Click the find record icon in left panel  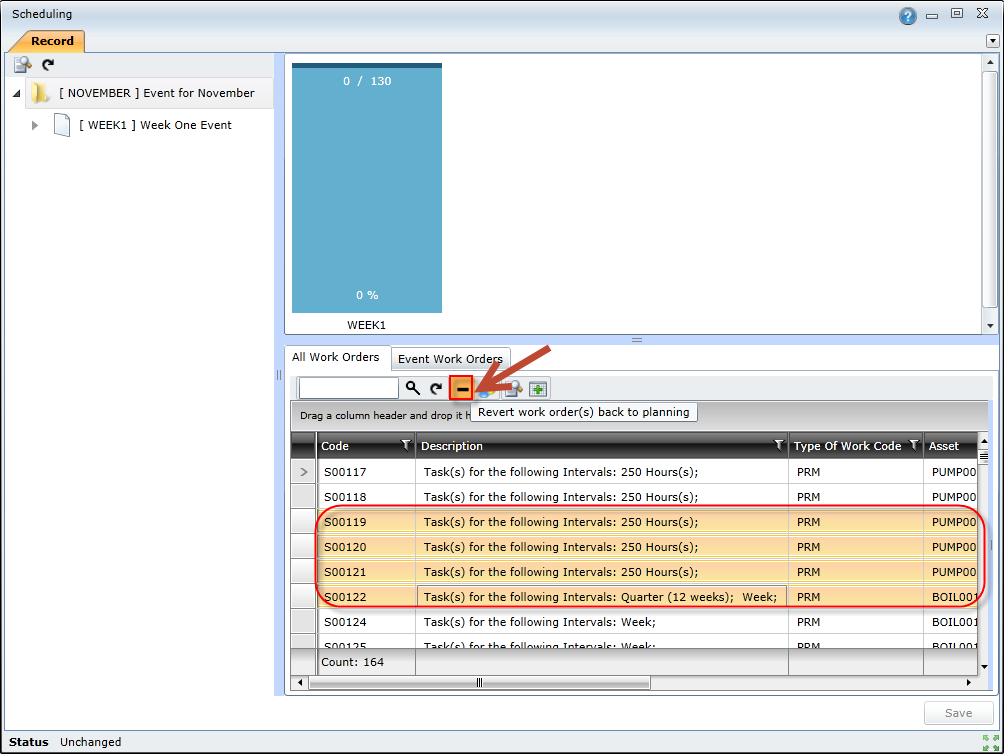coord(22,64)
